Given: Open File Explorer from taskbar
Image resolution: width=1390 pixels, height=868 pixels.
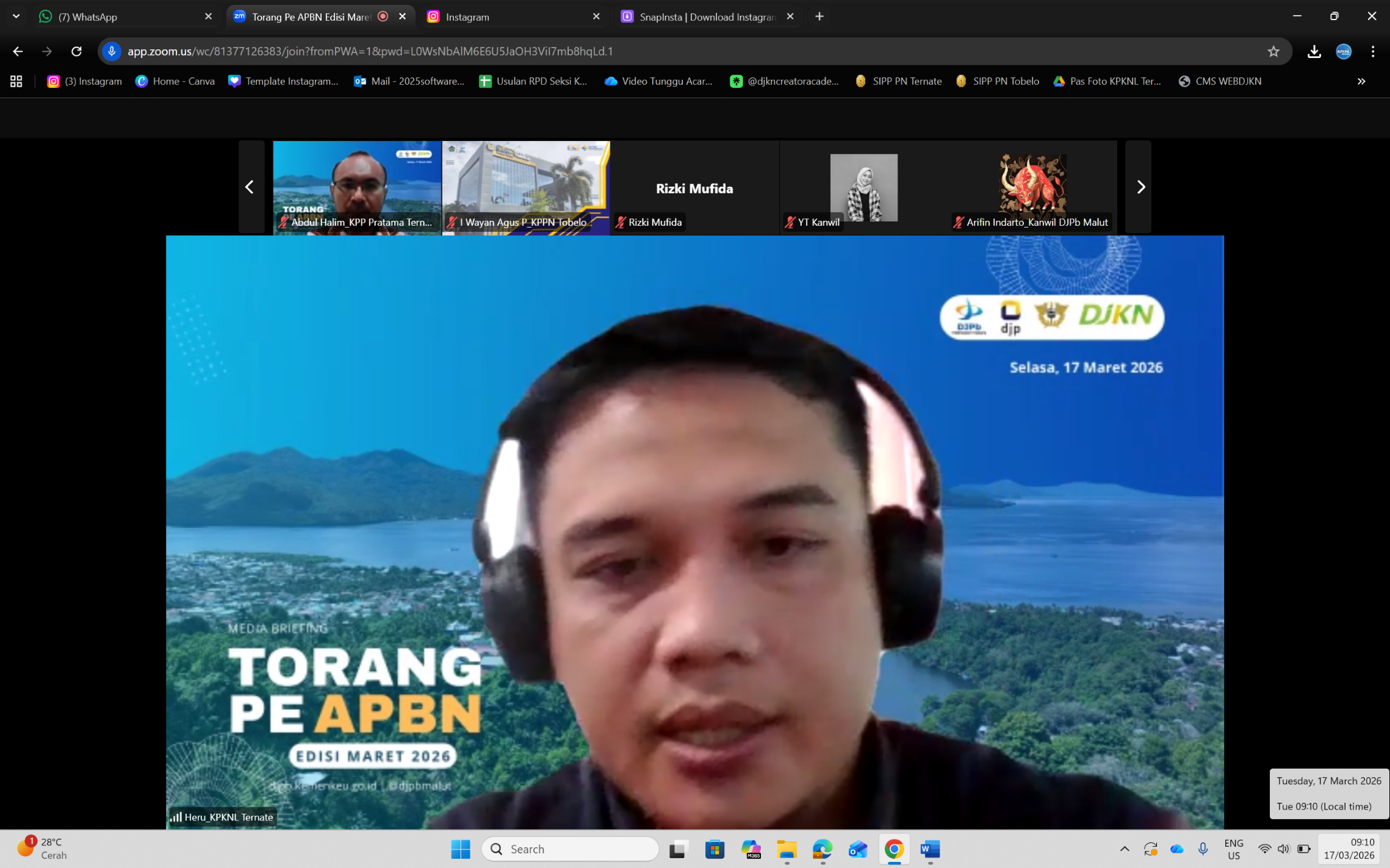Looking at the screenshot, I should 787,848.
